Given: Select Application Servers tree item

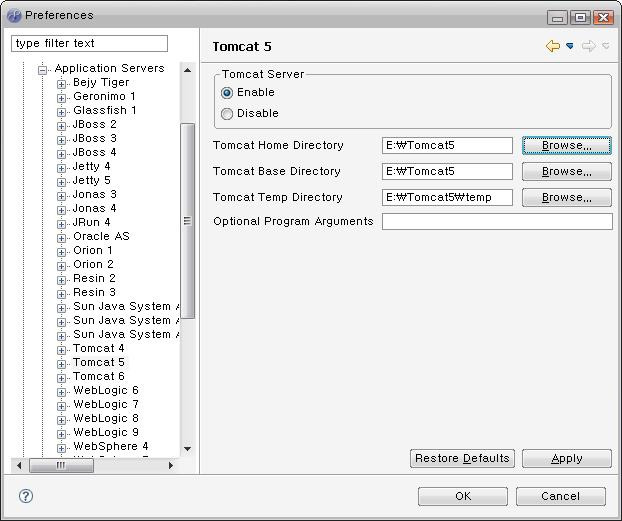Looking at the screenshot, I should pos(109,68).
